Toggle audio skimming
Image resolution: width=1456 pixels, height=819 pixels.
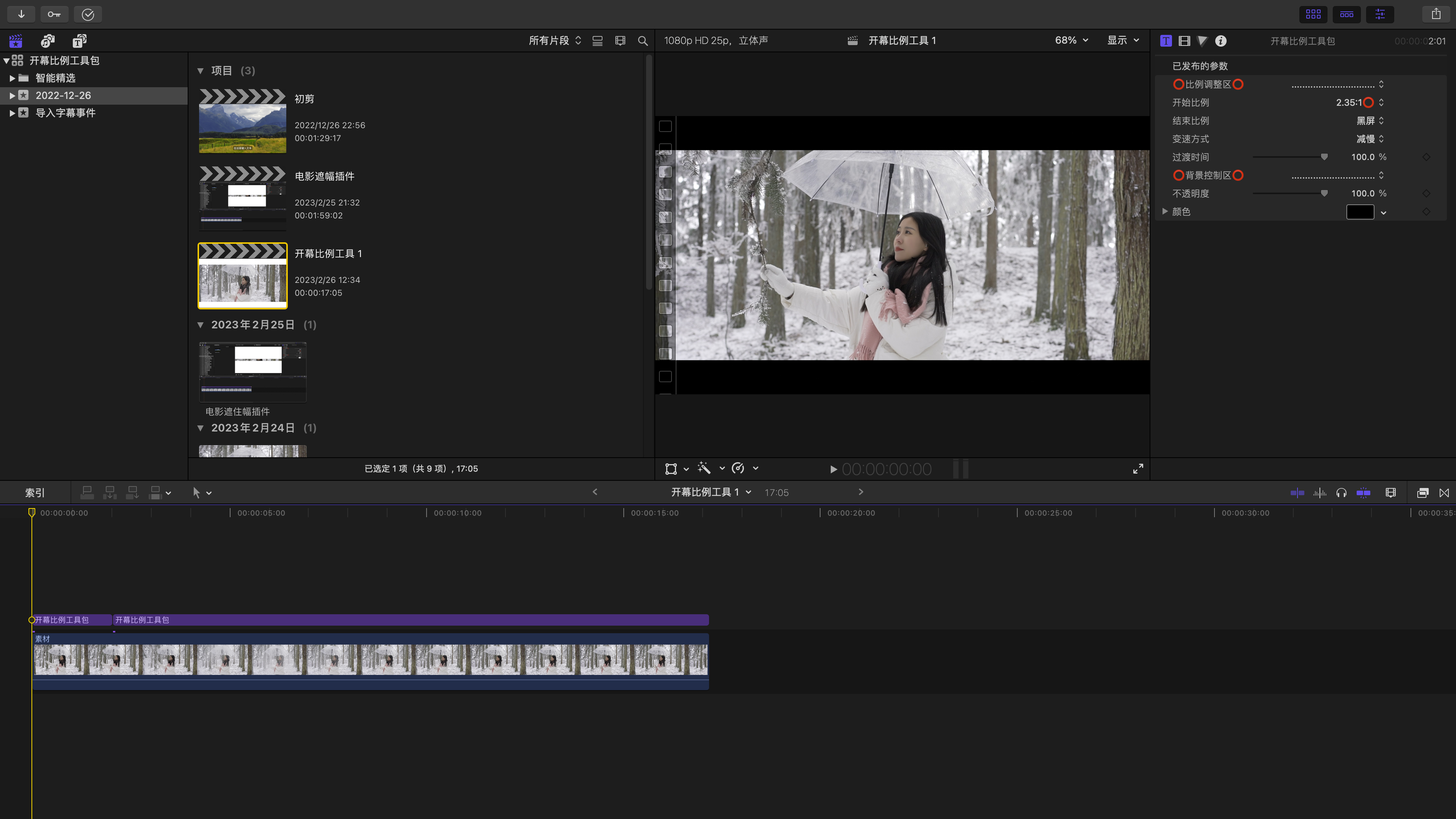click(x=1320, y=493)
